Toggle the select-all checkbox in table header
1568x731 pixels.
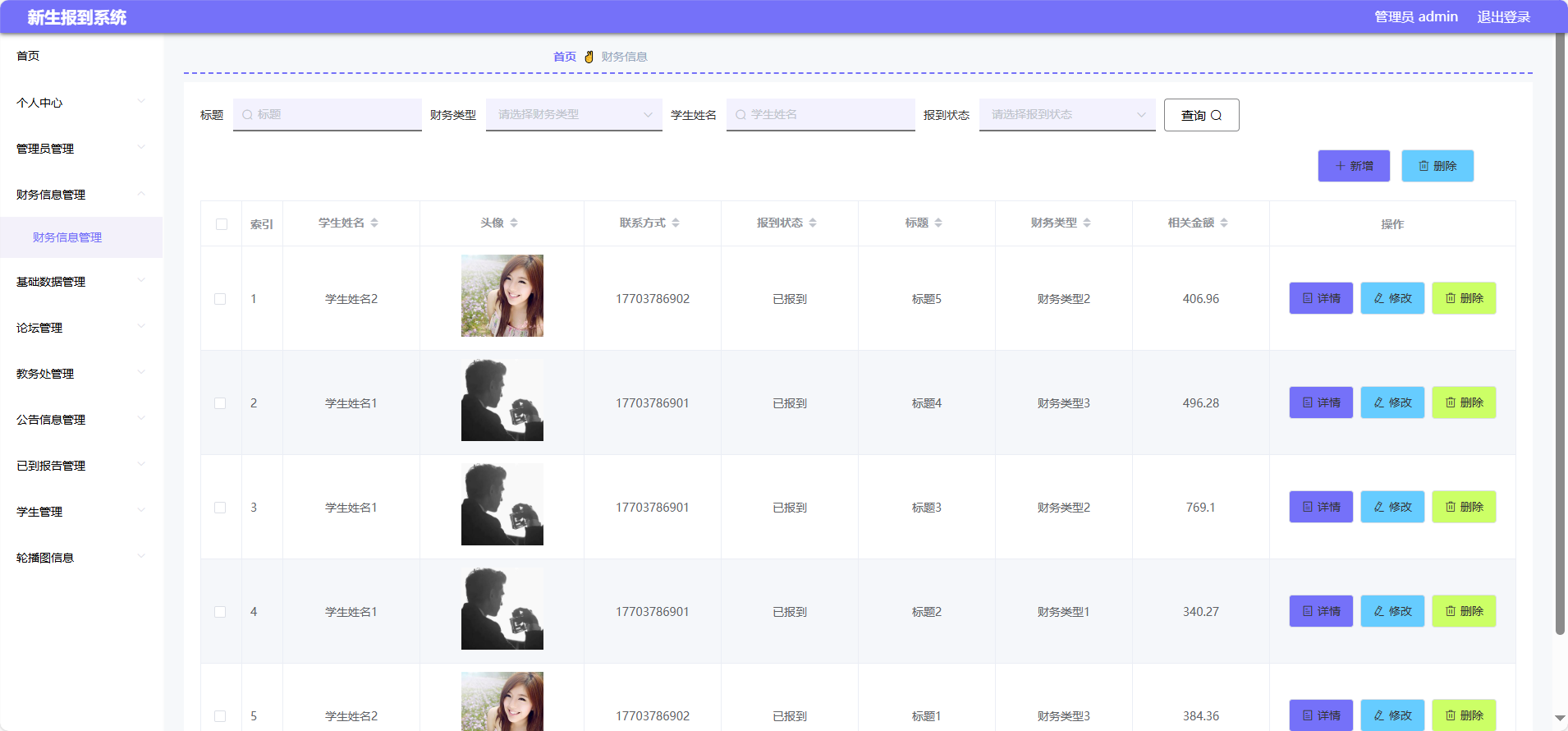click(222, 224)
